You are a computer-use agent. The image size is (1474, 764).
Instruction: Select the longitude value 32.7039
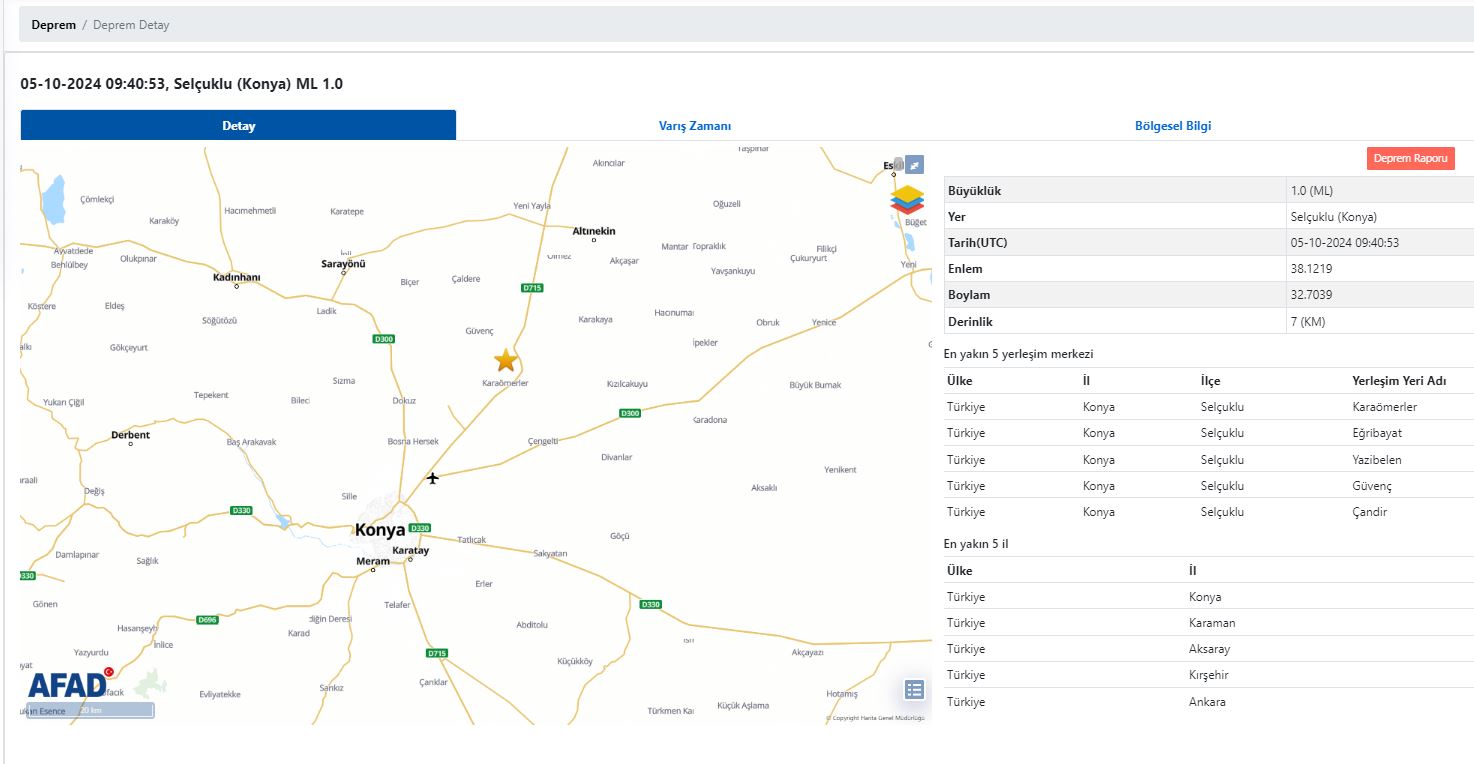1311,295
